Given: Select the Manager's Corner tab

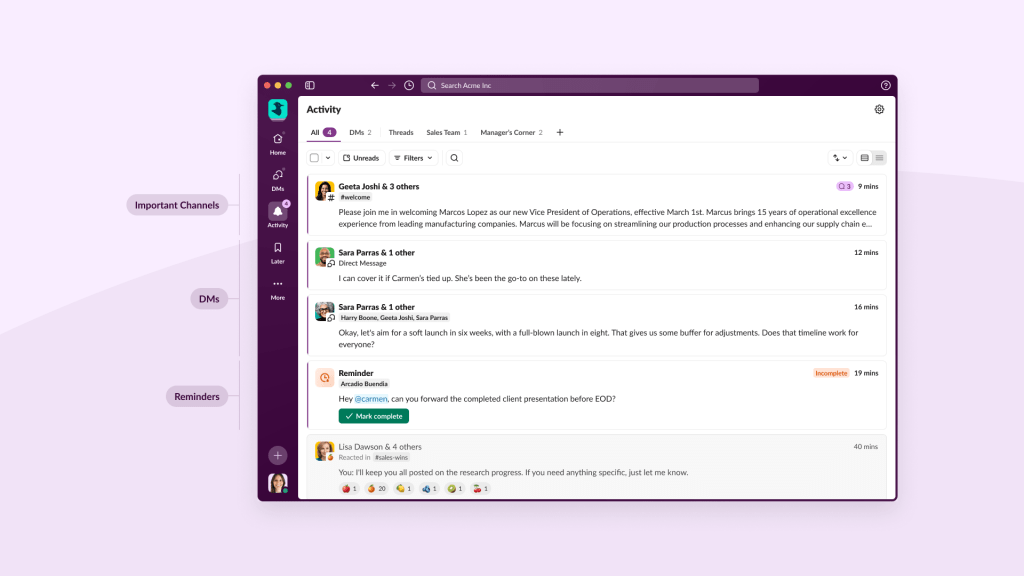Looking at the screenshot, I should pyautogui.click(x=510, y=132).
